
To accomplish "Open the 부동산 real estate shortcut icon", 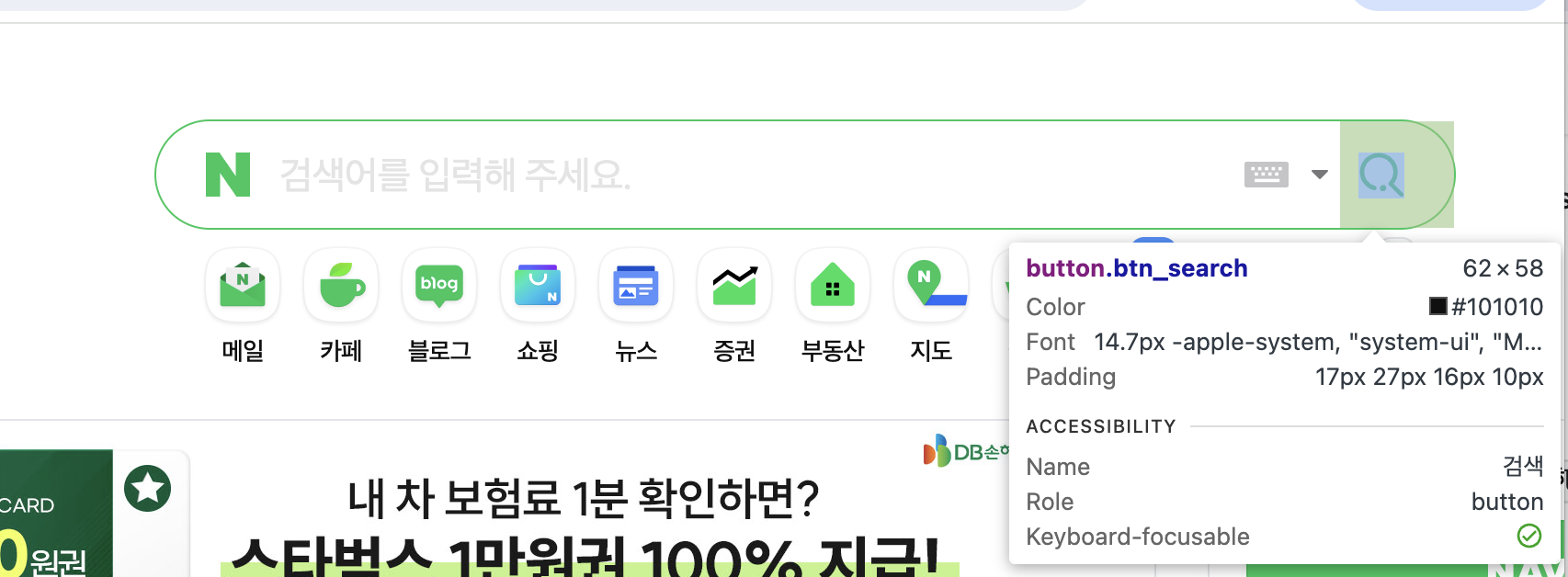I will (833, 285).
